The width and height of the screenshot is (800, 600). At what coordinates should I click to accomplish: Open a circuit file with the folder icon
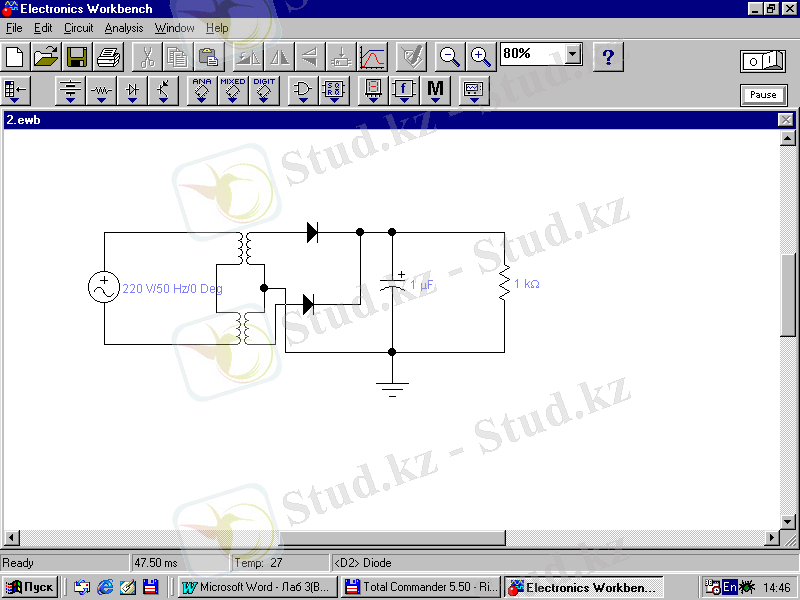(x=46, y=57)
